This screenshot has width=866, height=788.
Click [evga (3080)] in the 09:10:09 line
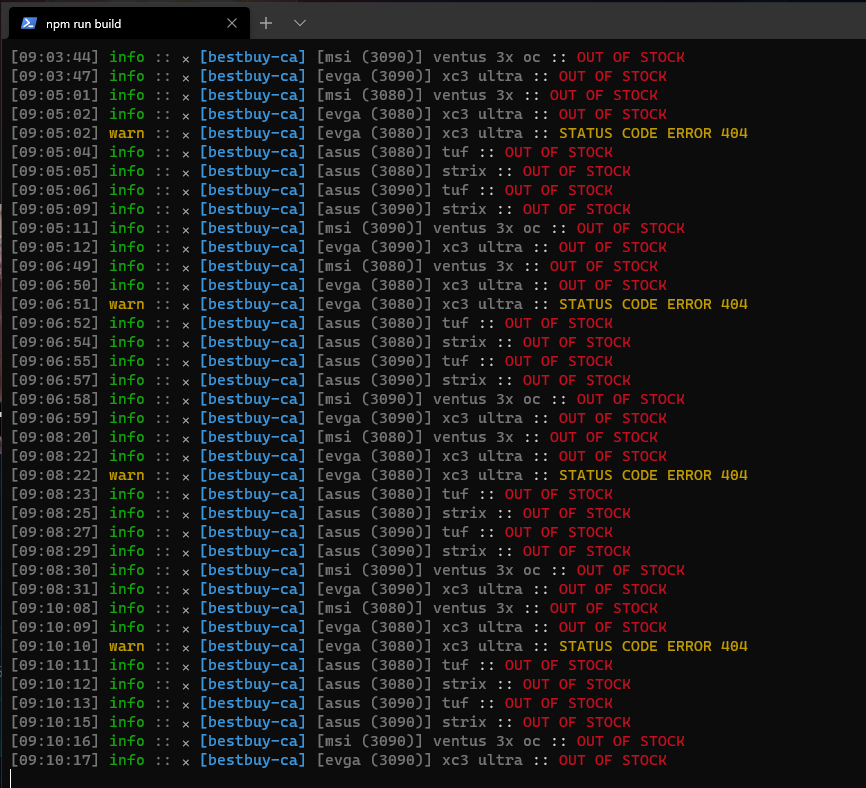tap(374, 627)
